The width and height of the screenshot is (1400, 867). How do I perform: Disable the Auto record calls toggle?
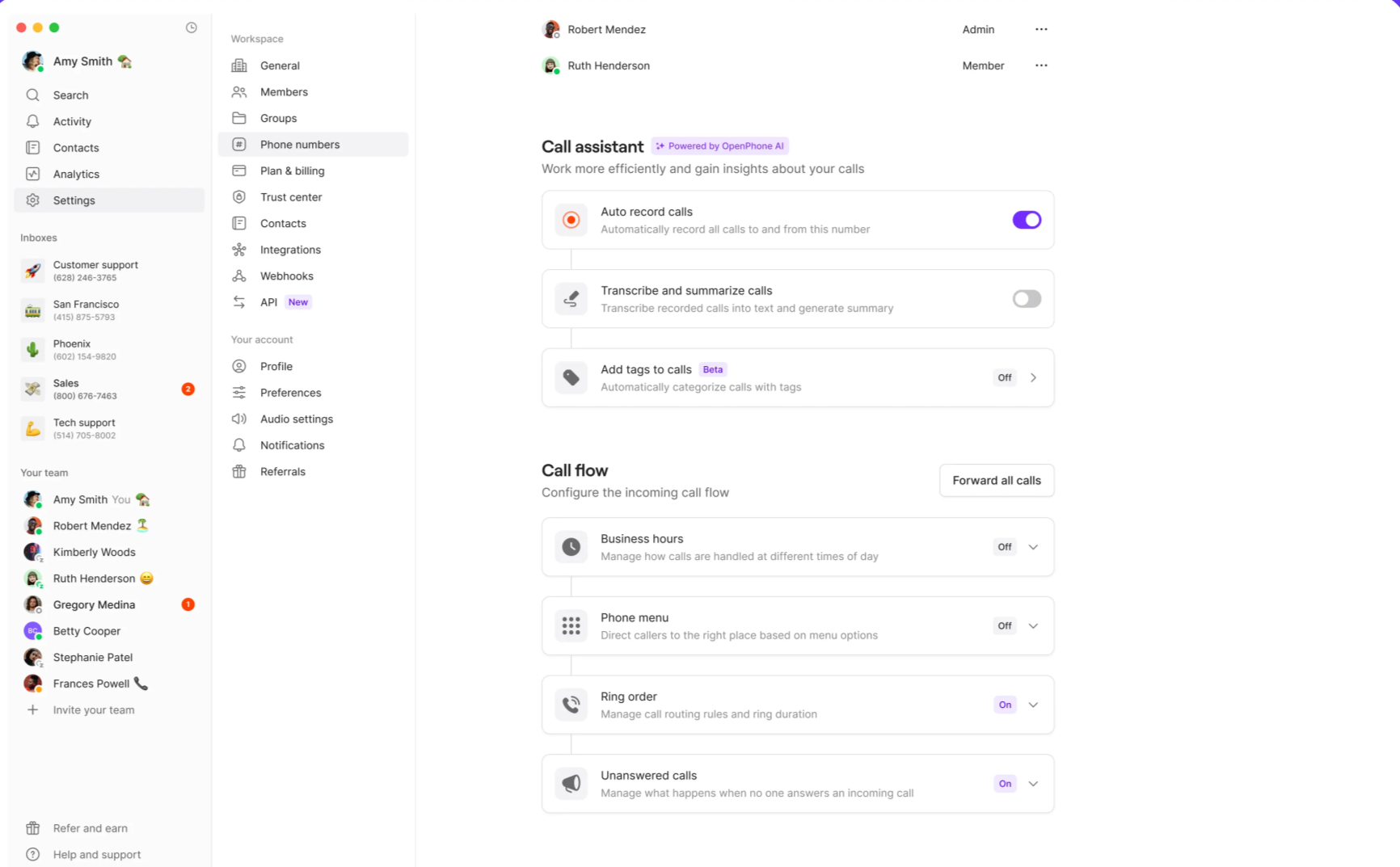click(1027, 220)
